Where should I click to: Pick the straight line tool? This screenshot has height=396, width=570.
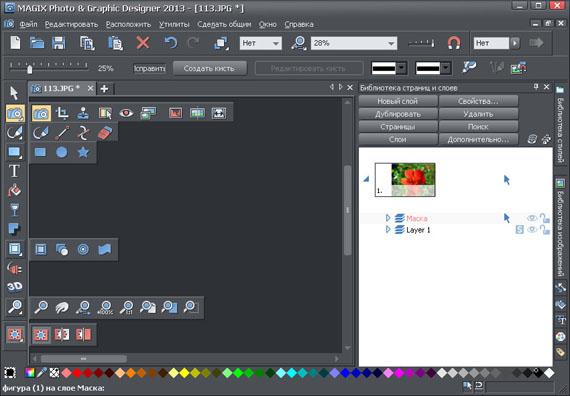62,133
